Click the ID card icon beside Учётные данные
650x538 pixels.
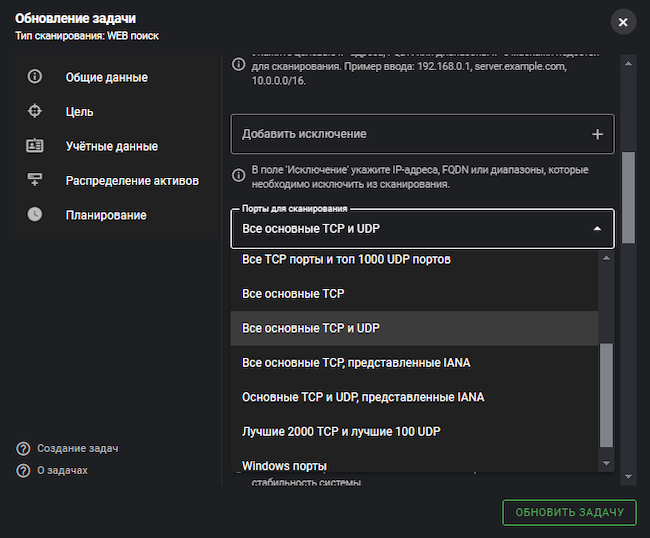coord(35,146)
